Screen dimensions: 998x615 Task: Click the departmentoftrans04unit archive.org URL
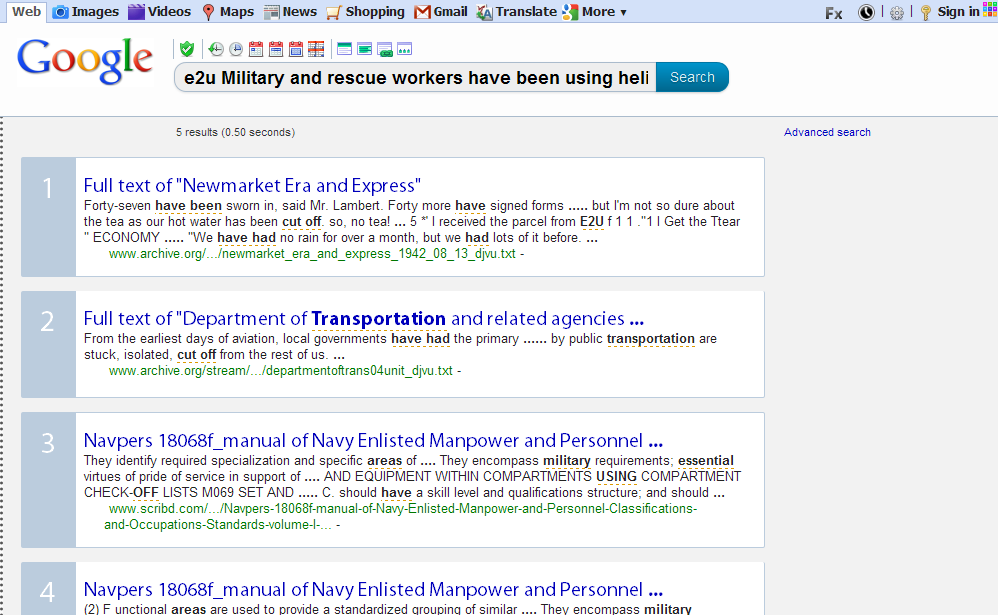(x=281, y=371)
